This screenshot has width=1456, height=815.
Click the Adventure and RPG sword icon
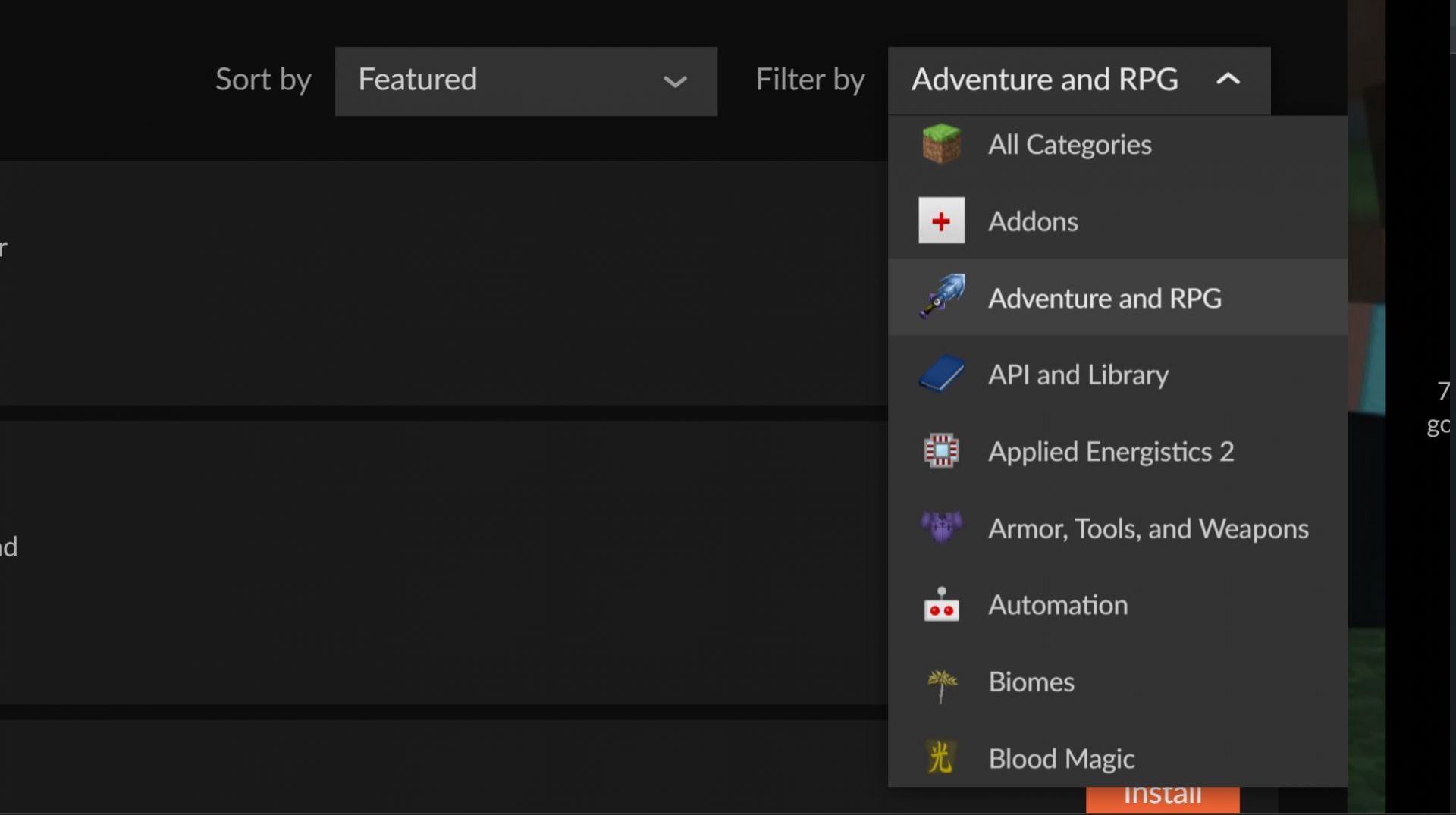pyautogui.click(x=941, y=297)
